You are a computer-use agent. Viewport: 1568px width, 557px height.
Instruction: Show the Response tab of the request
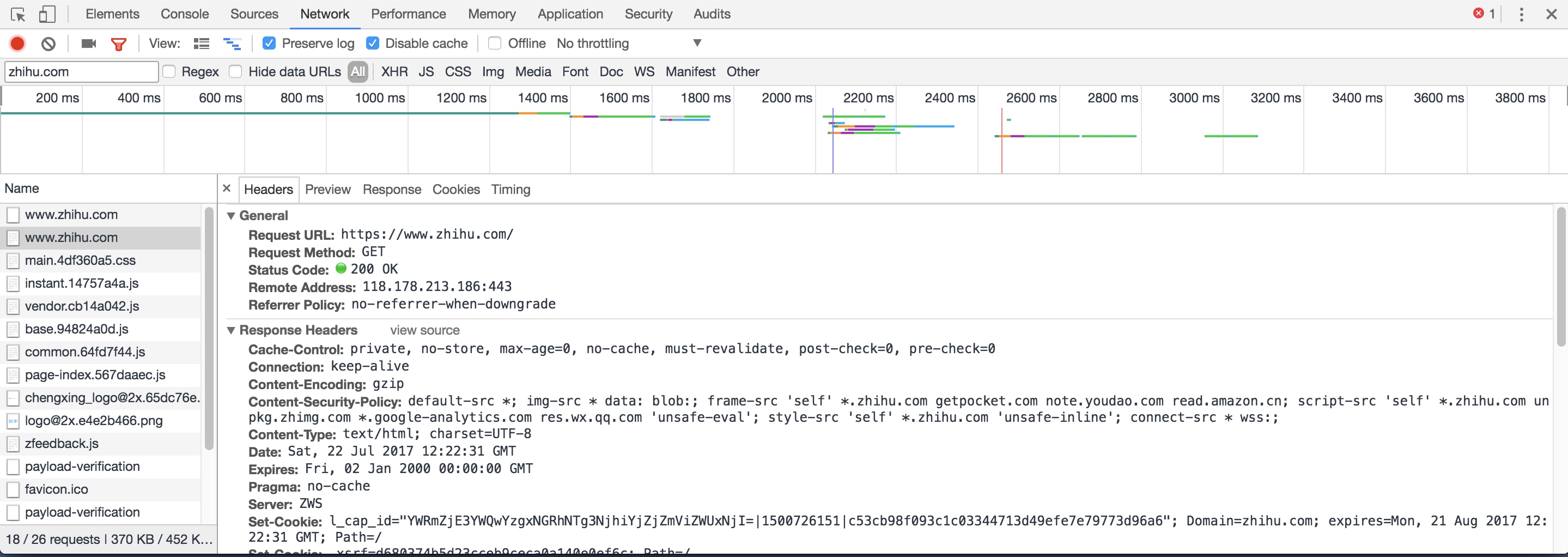pyautogui.click(x=392, y=189)
